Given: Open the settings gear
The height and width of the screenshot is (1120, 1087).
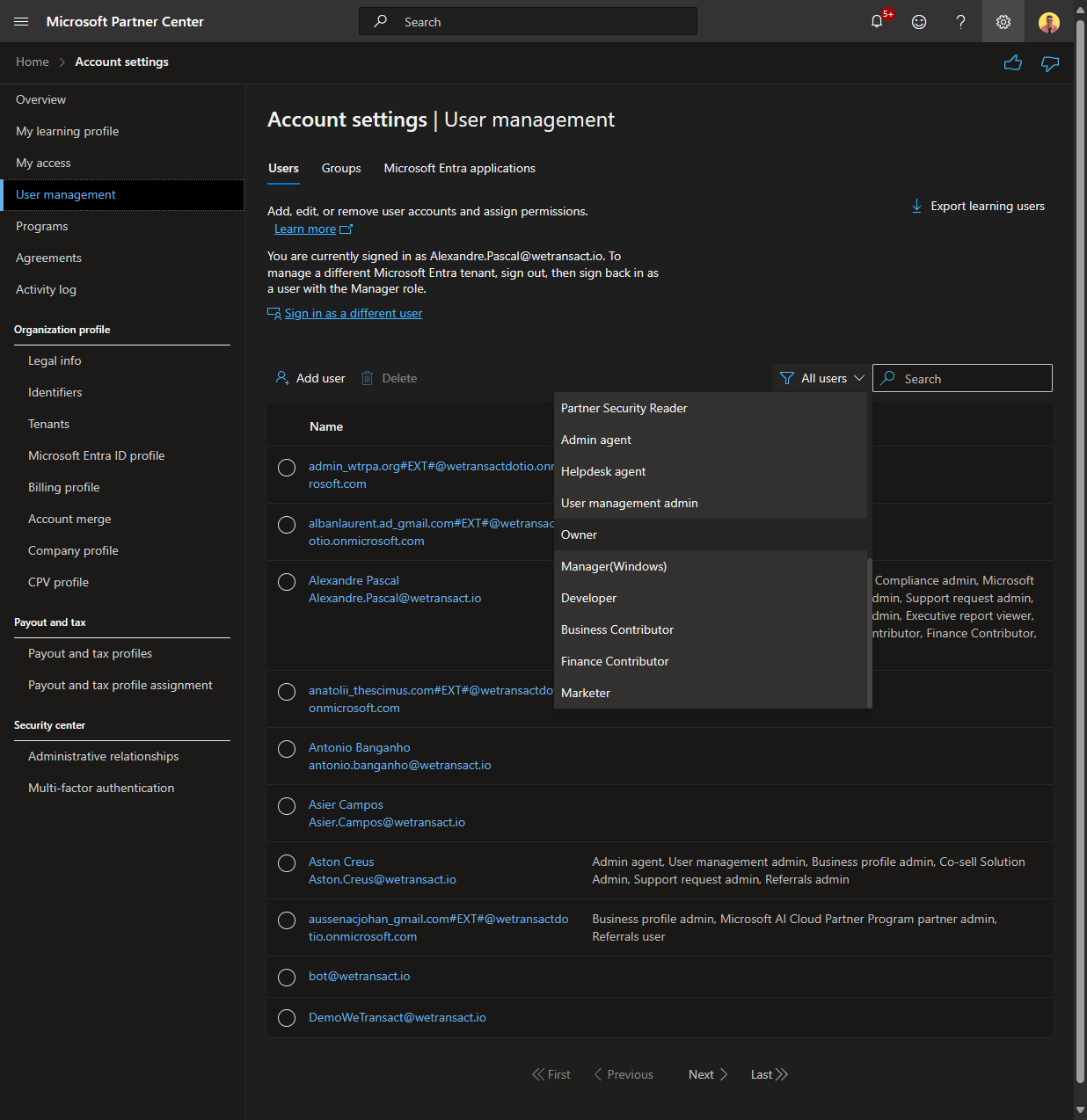Looking at the screenshot, I should pos(1003,21).
